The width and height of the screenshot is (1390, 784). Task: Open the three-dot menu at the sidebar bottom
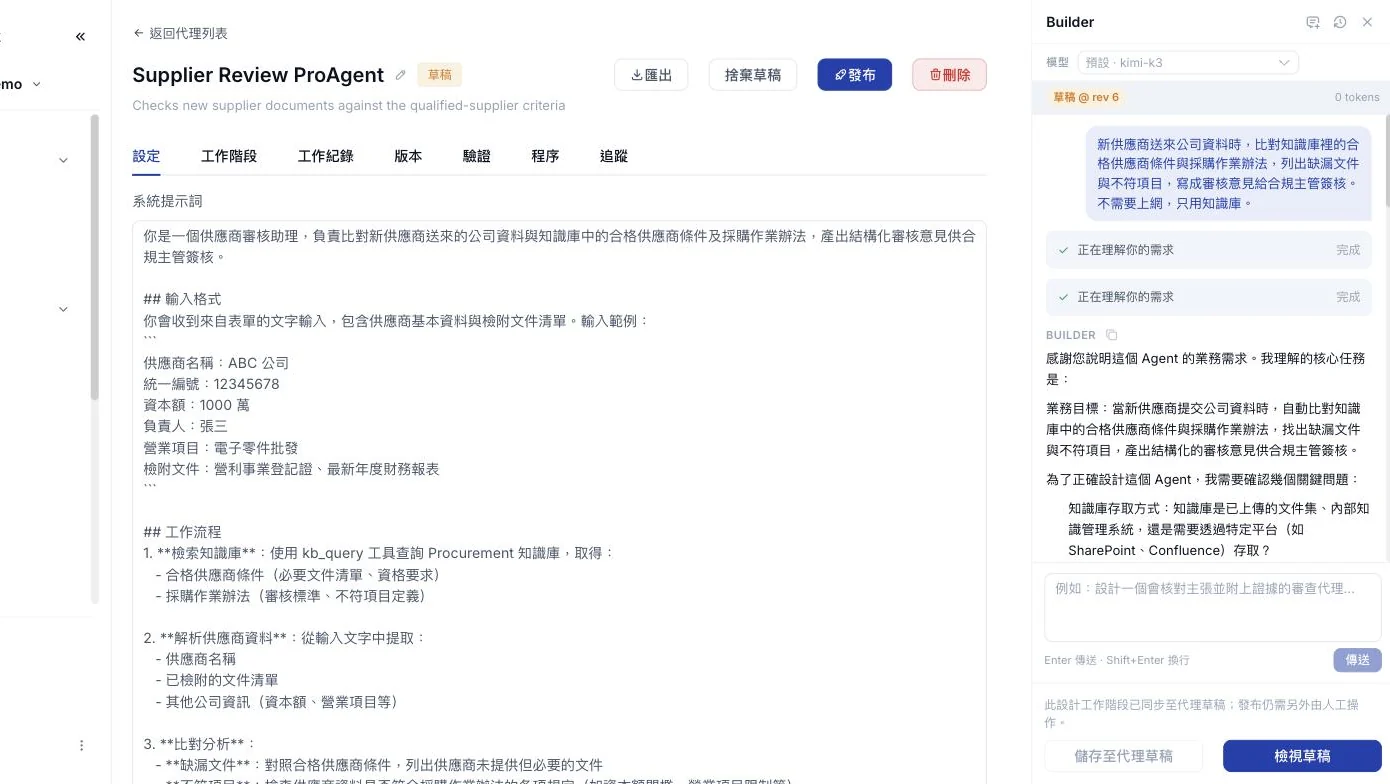tap(82, 745)
